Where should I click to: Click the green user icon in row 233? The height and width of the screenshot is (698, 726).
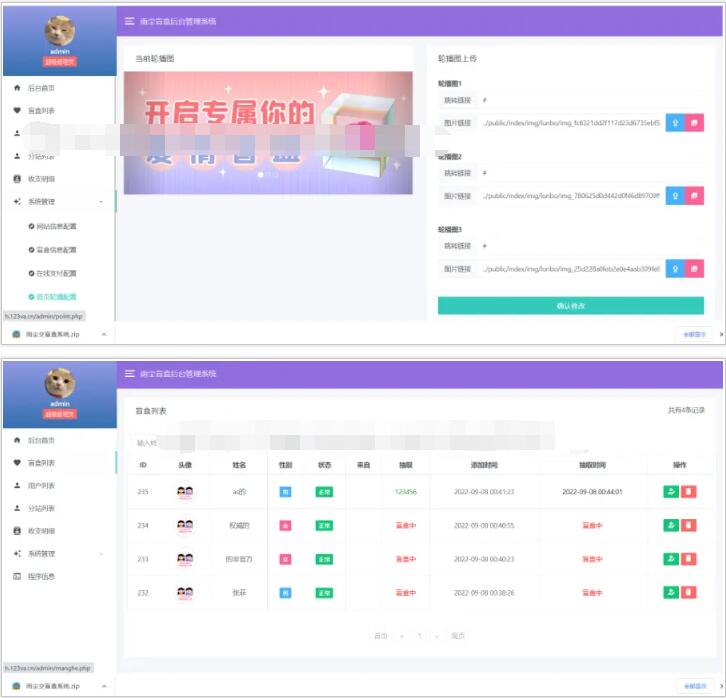671,559
